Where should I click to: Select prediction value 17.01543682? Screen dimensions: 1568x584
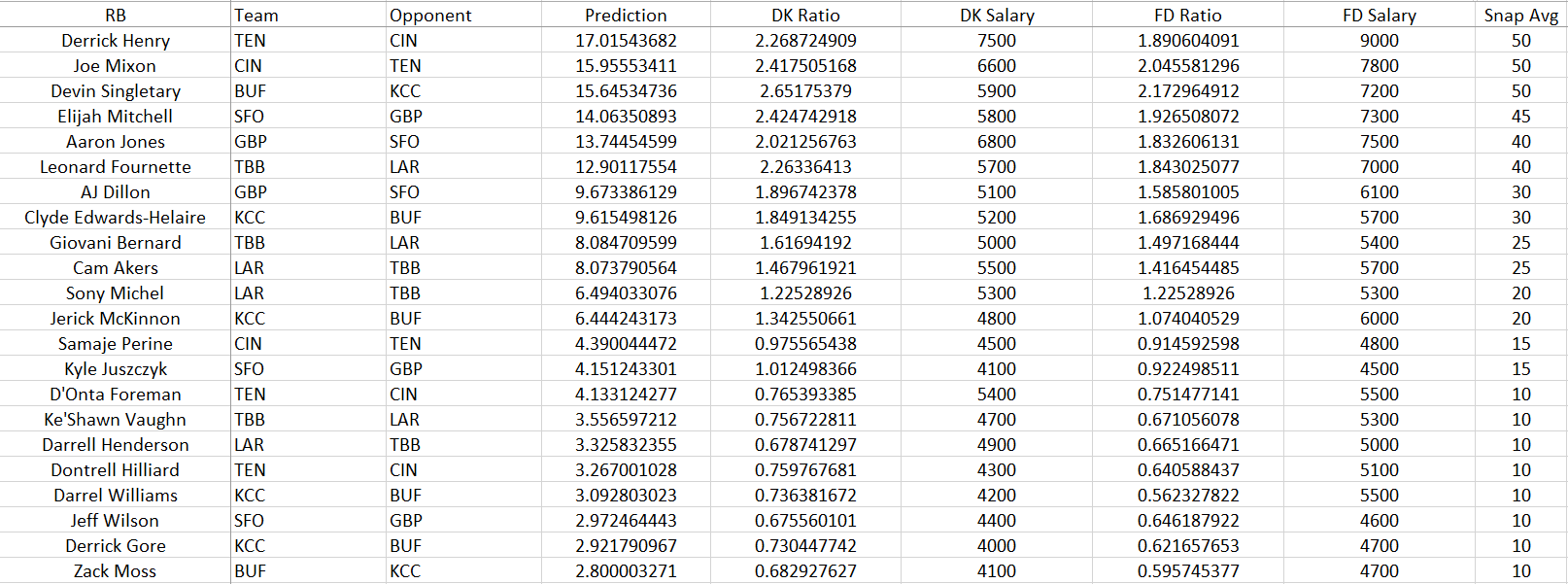pos(626,40)
